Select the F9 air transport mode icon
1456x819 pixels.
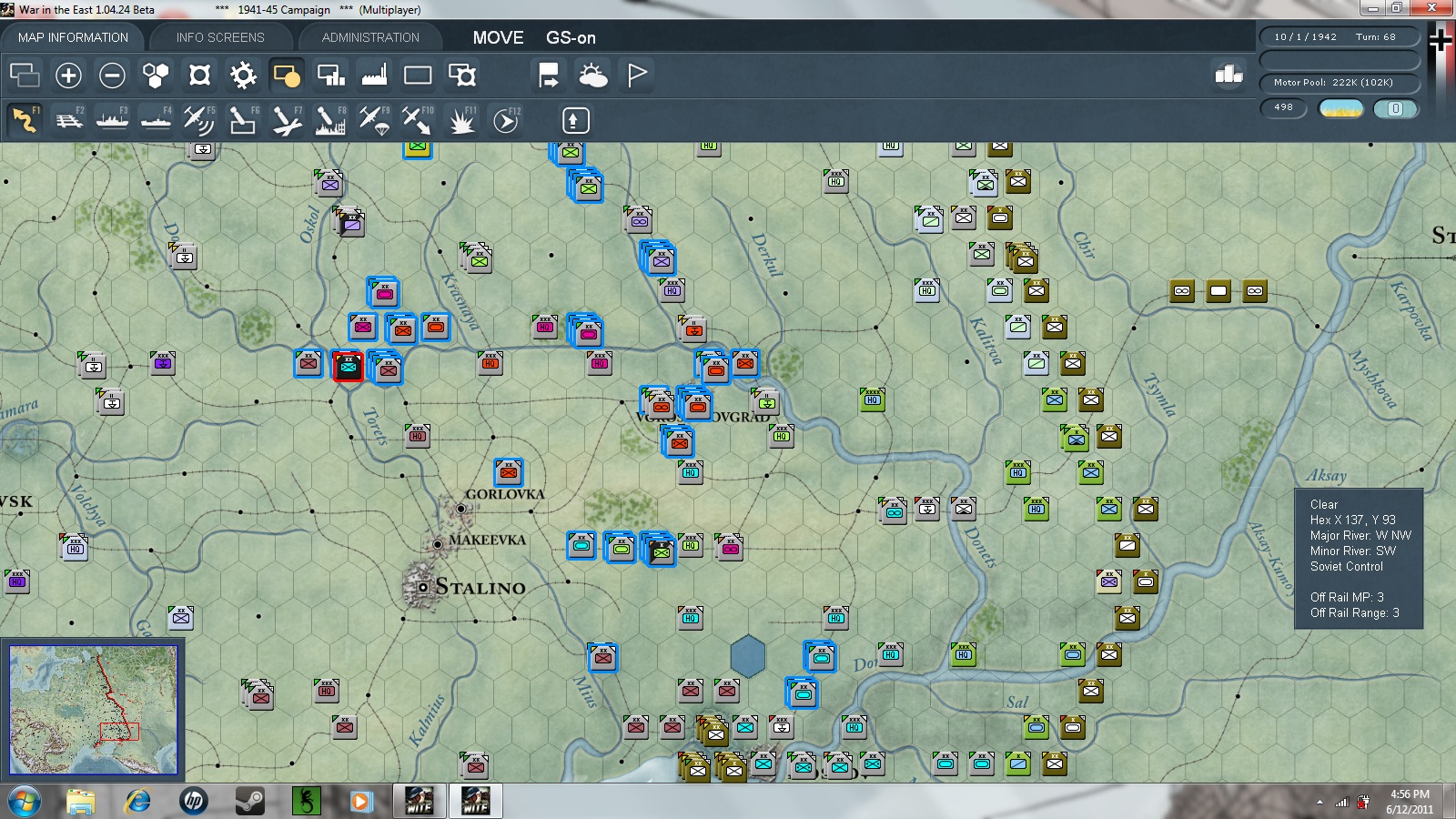[x=374, y=120]
